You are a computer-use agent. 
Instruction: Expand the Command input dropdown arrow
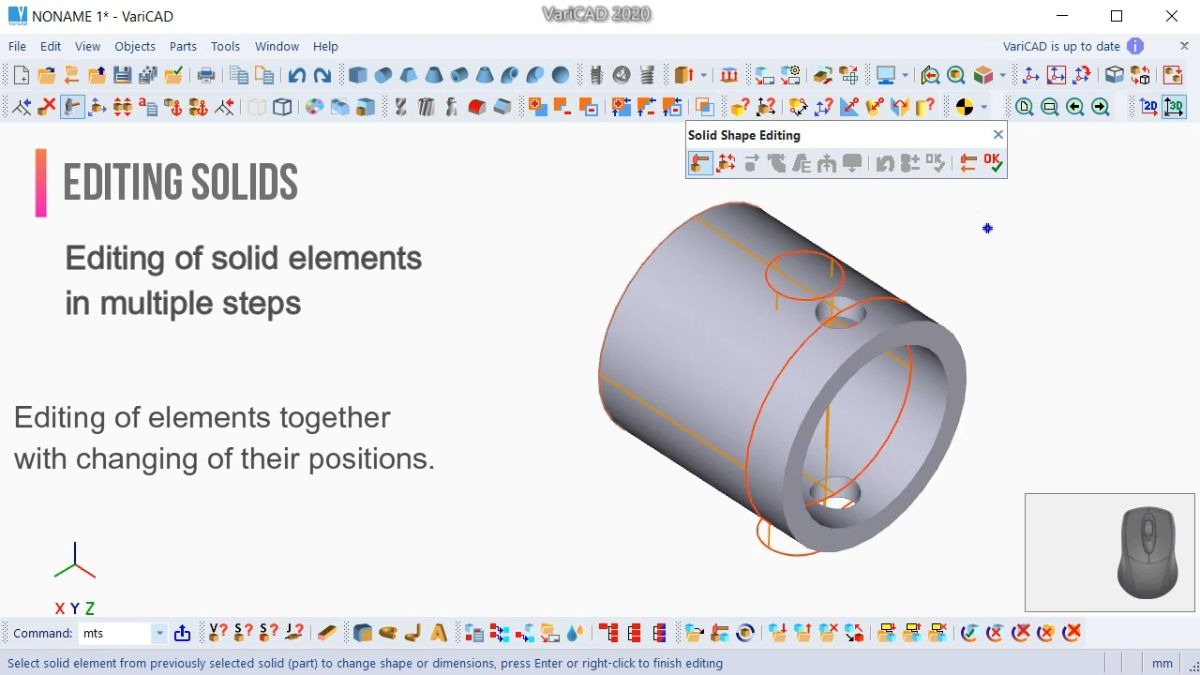coord(159,633)
